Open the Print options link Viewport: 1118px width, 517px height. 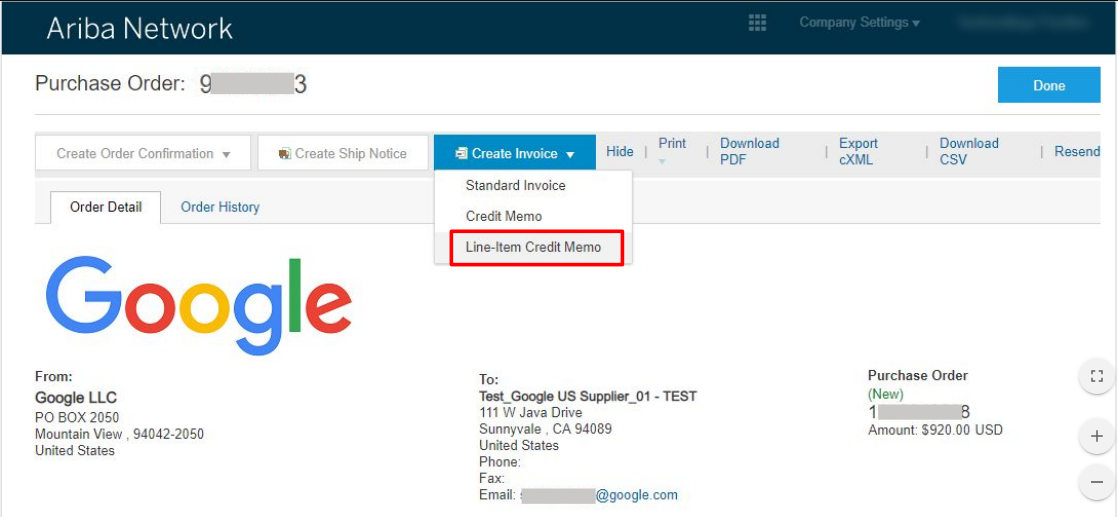click(672, 143)
